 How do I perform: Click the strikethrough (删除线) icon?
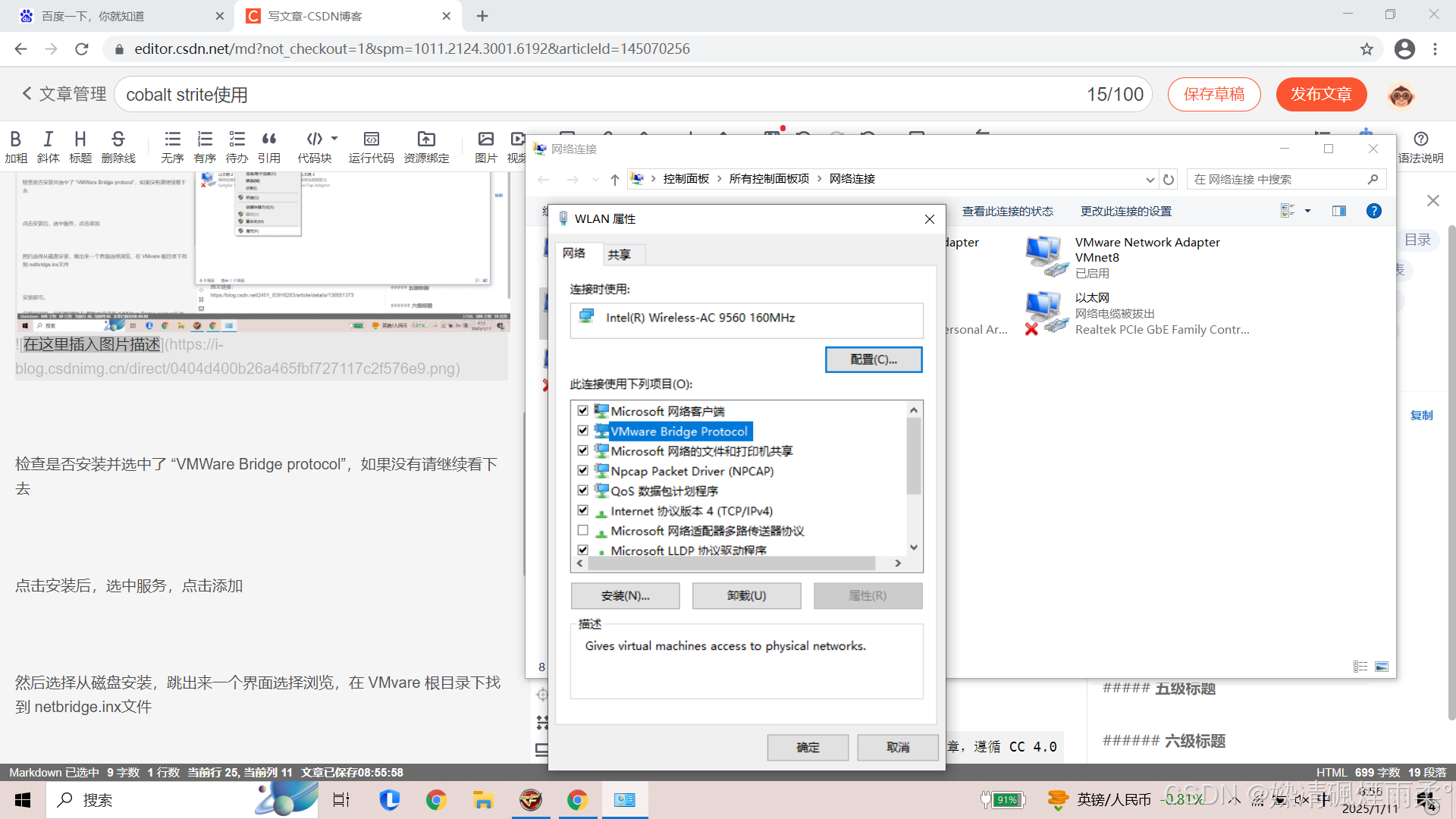pyautogui.click(x=118, y=140)
